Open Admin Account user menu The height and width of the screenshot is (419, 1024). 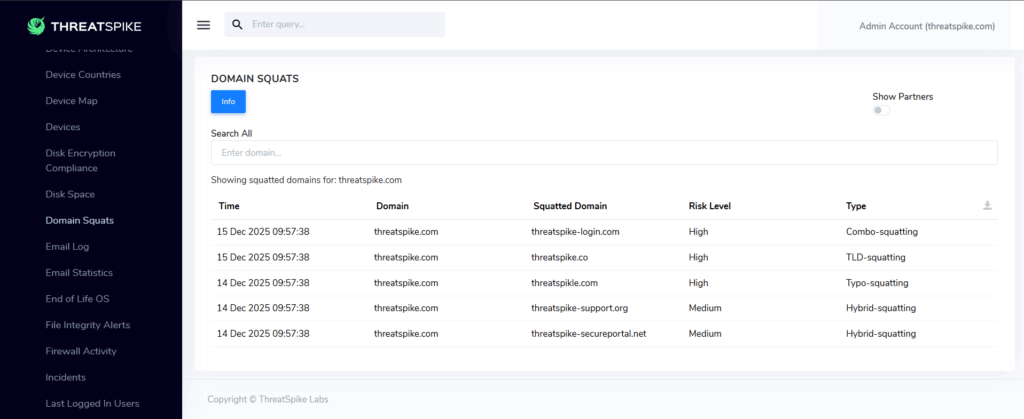pos(926,26)
